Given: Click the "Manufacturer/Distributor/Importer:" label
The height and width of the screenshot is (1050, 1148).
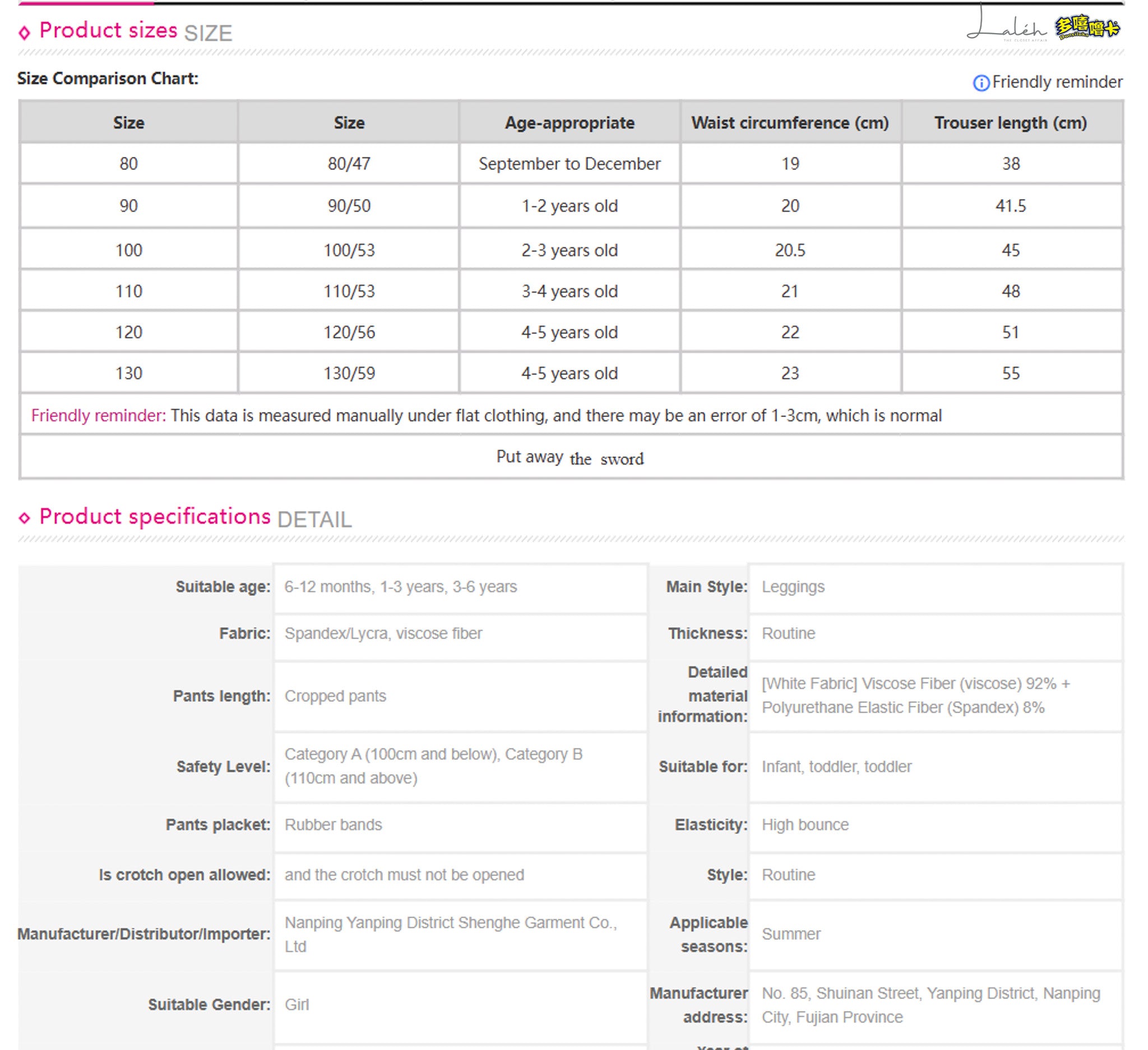Looking at the screenshot, I should point(144,934).
